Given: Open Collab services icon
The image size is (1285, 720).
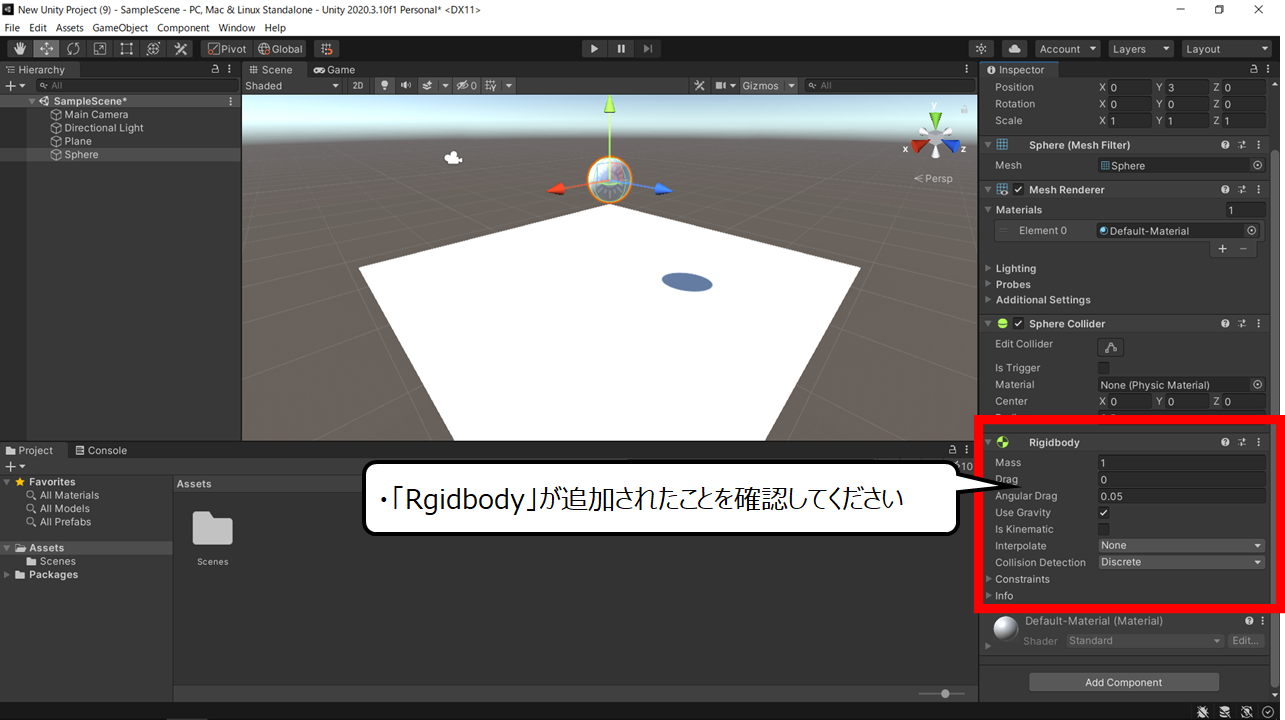Looking at the screenshot, I should click(982, 49).
